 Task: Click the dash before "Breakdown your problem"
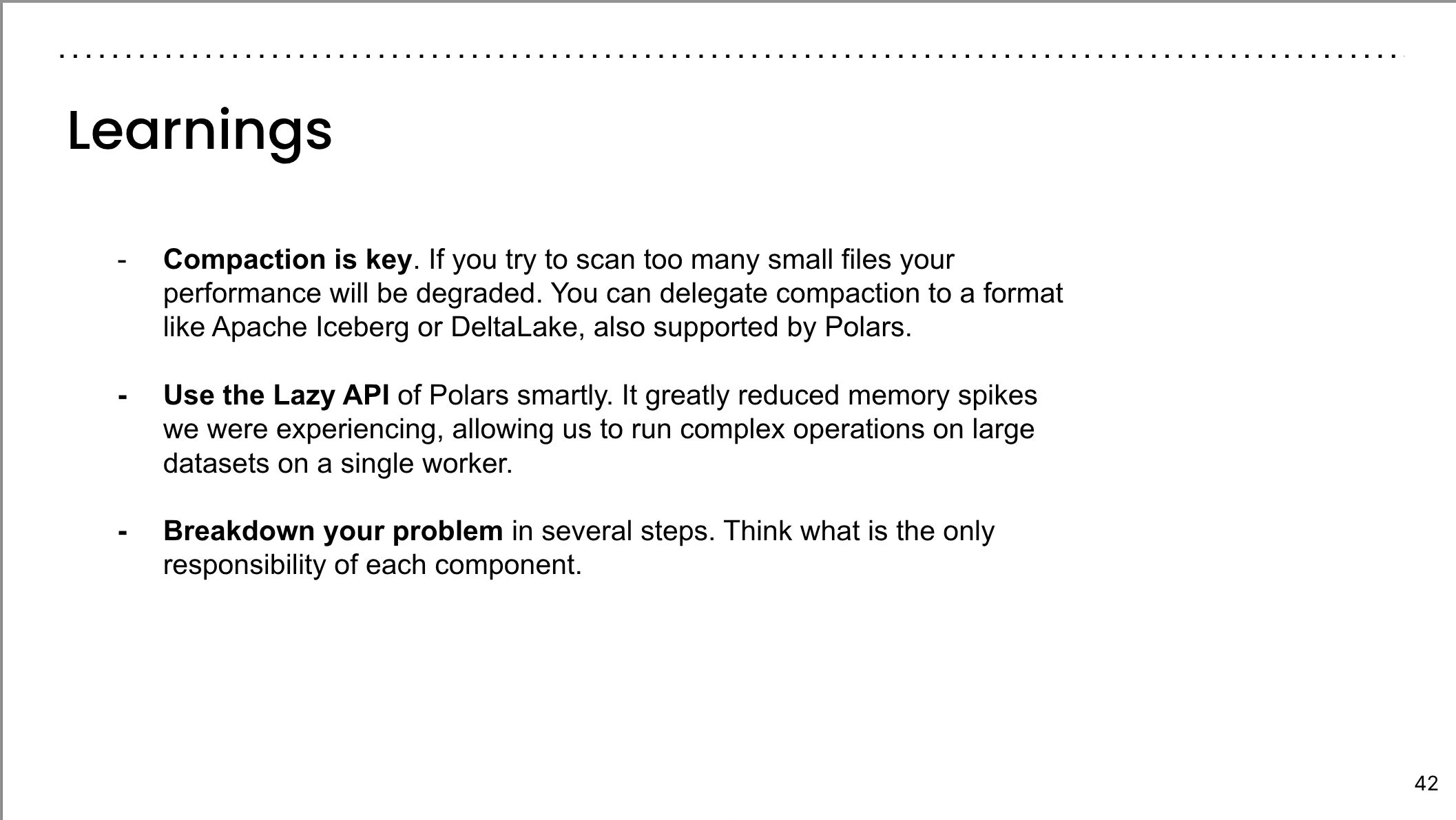[123, 532]
